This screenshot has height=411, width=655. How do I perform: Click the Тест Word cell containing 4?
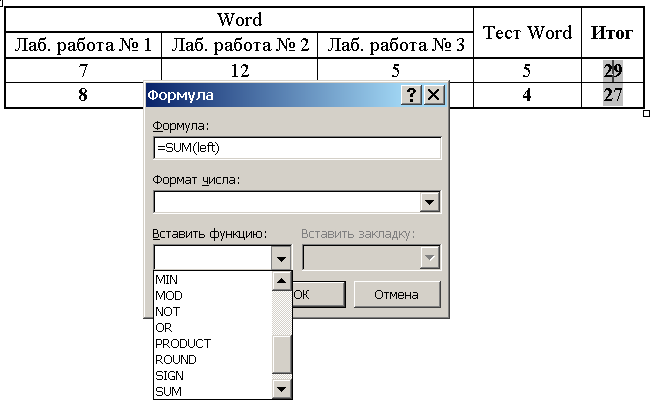click(x=527, y=95)
